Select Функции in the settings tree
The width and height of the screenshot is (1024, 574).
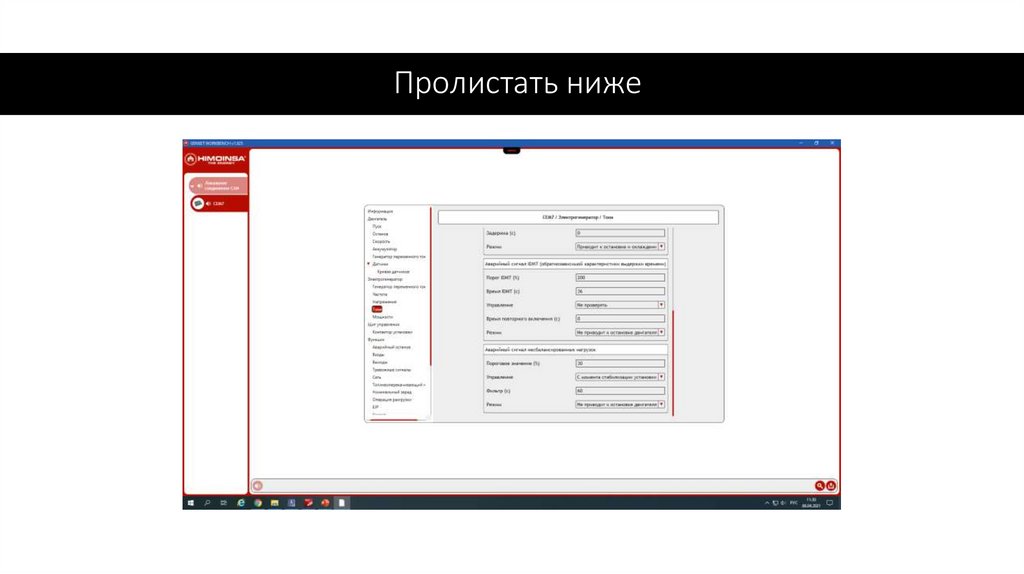pos(376,340)
